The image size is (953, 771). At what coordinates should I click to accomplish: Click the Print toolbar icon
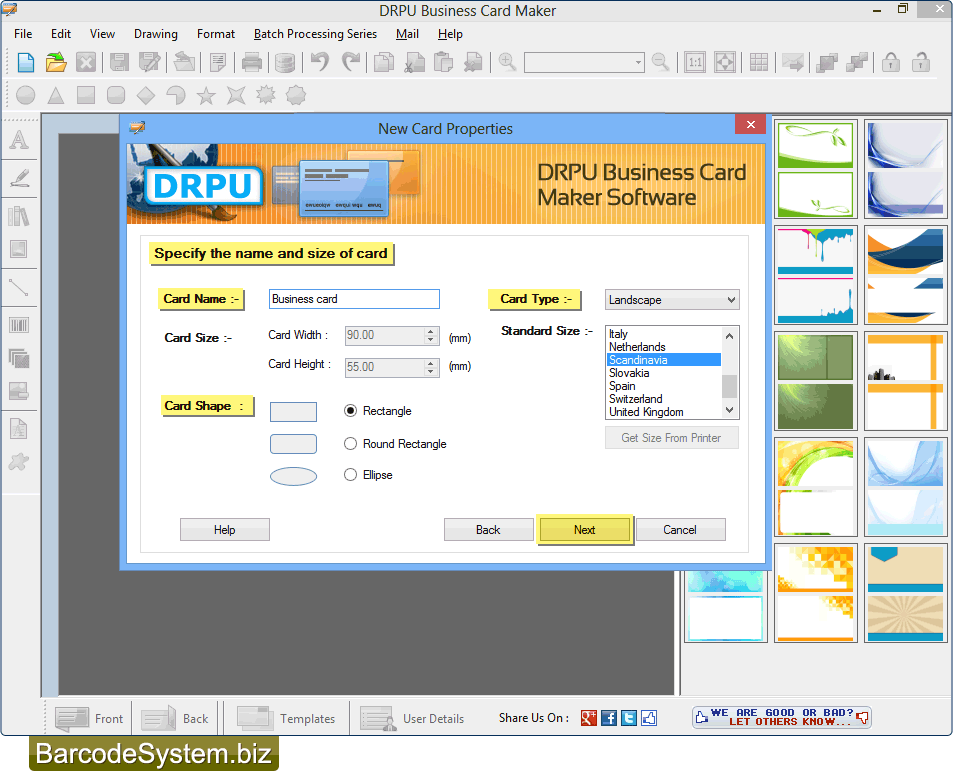point(252,62)
